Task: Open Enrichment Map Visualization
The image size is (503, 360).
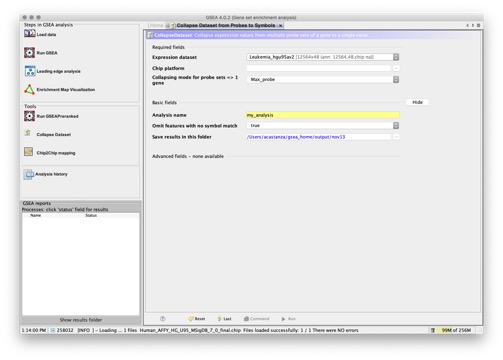Action: click(59, 89)
